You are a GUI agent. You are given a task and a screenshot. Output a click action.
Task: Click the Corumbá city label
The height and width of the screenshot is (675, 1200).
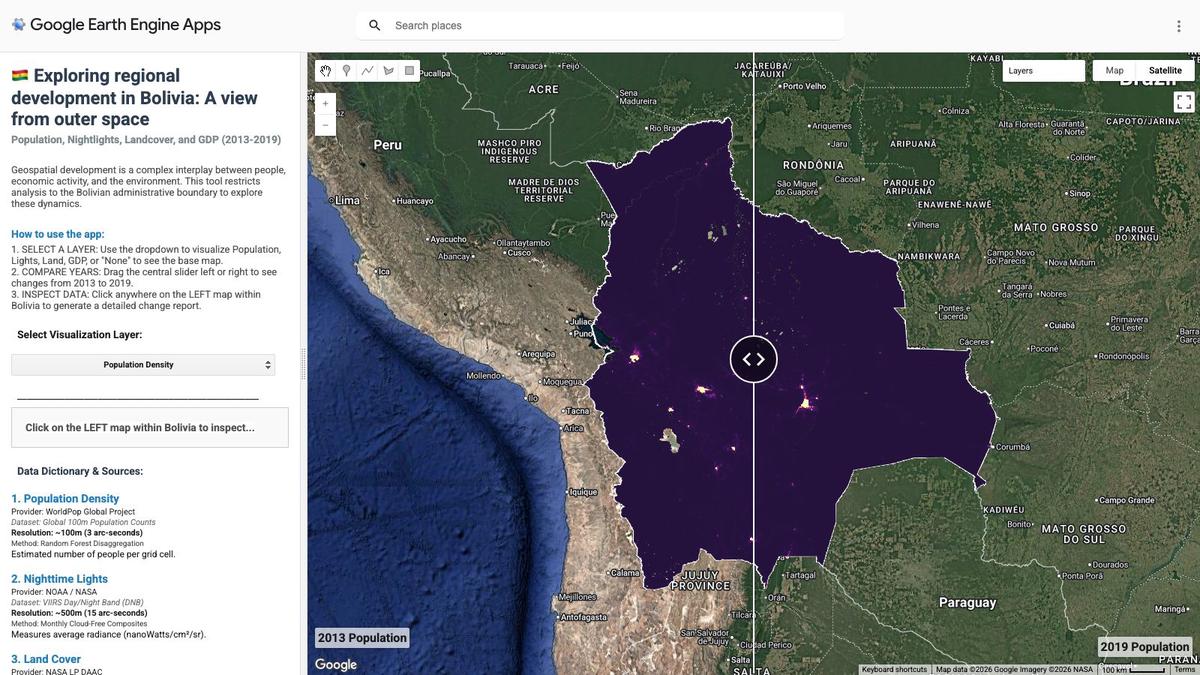[x=1012, y=446]
